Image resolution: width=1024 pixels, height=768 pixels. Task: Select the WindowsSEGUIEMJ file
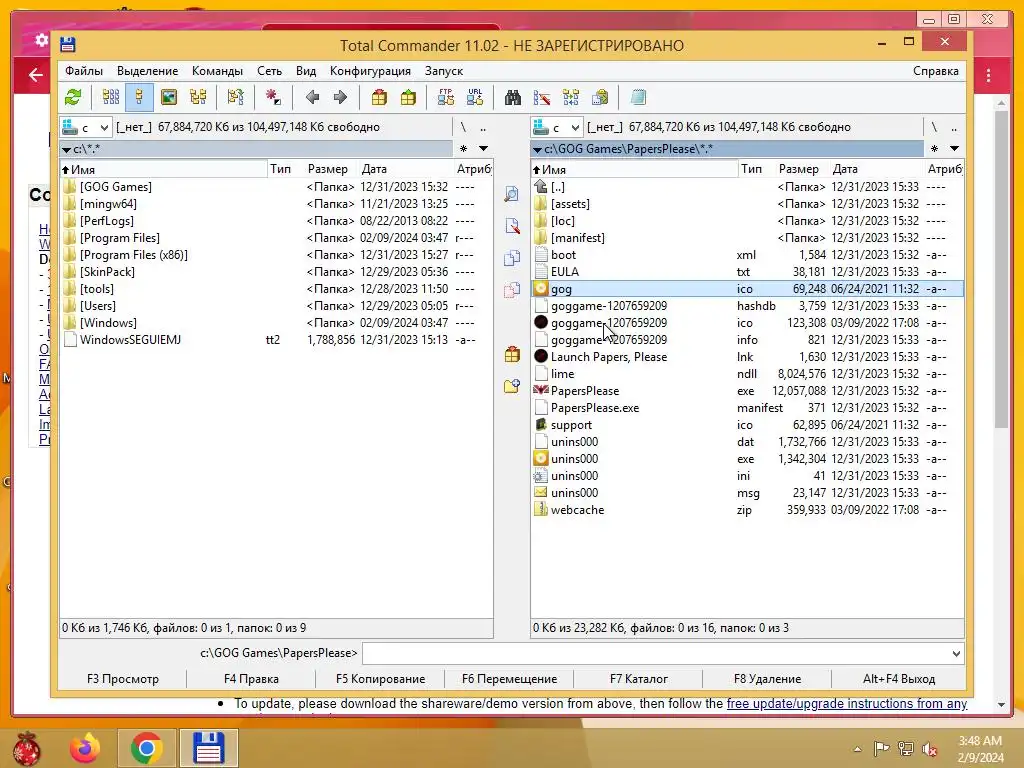coord(277,340)
